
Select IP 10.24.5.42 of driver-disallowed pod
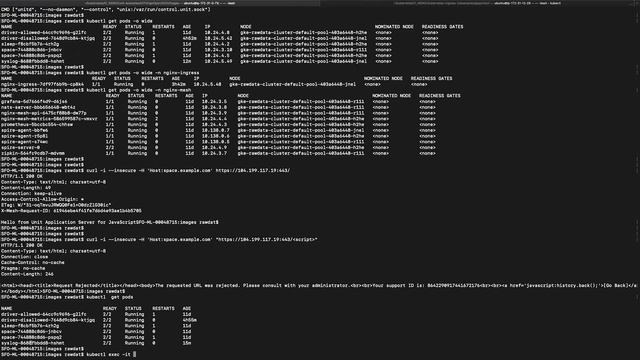click(218, 38)
